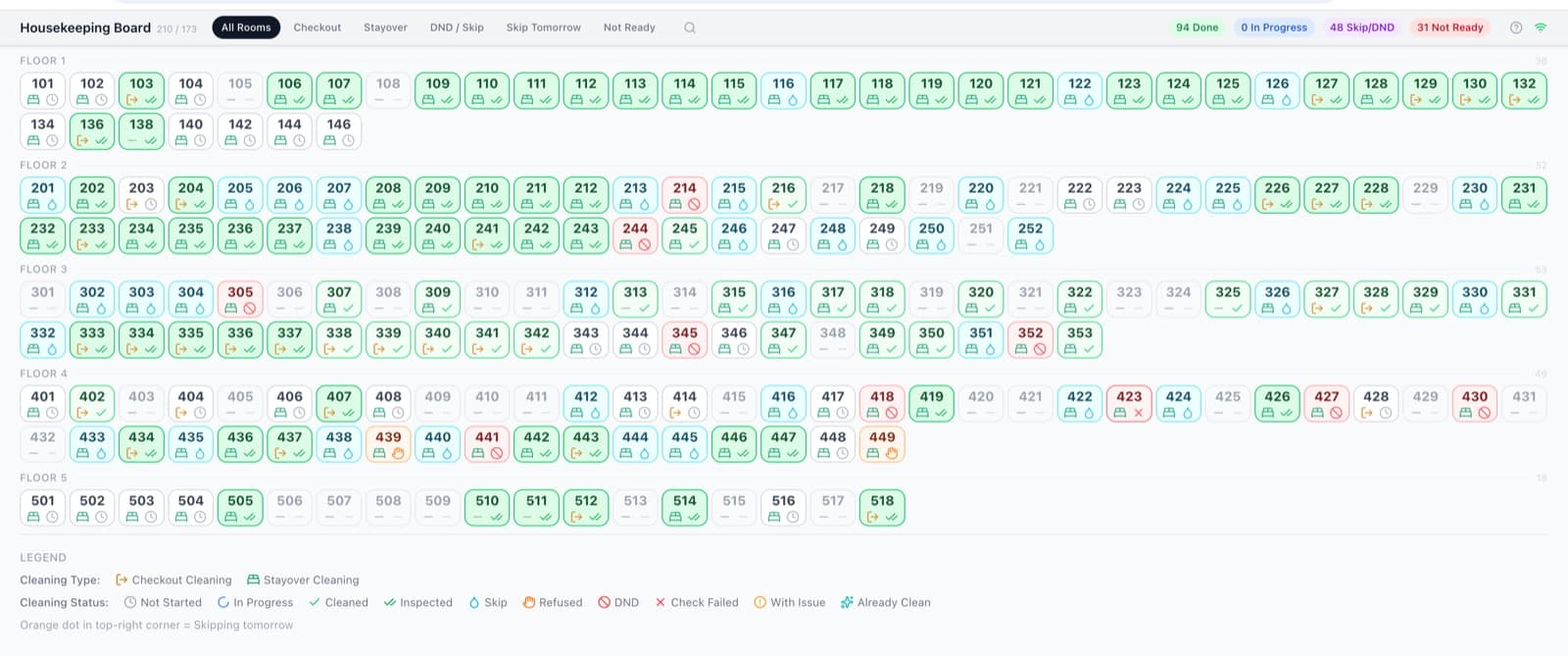
Task: Click the Refused hand legend icon
Action: pyautogui.click(x=529, y=602)
